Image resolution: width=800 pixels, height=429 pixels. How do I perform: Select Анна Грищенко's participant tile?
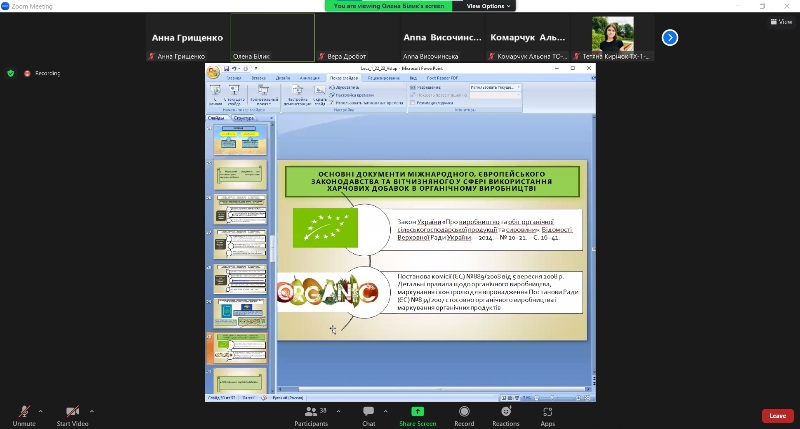[x=187, y=37]
